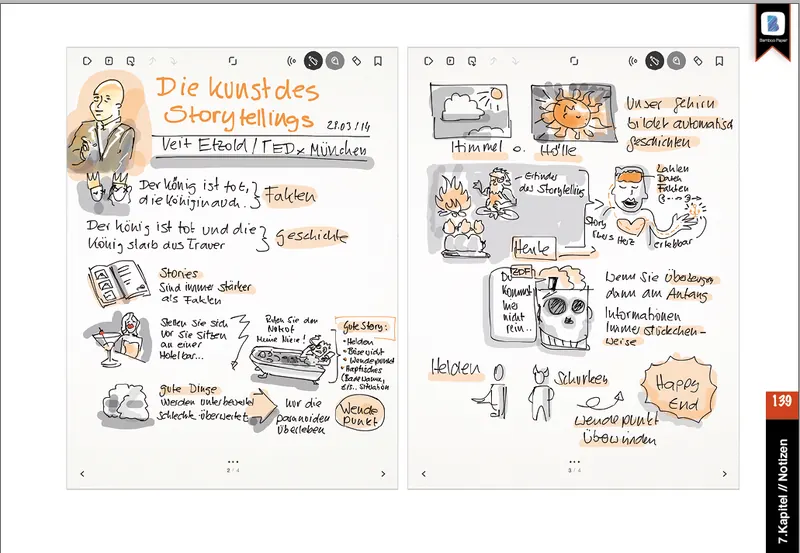Click the 'Gute Dinge' highlighted text
Viewport: 800px width, 553px height.
point(188,390)
